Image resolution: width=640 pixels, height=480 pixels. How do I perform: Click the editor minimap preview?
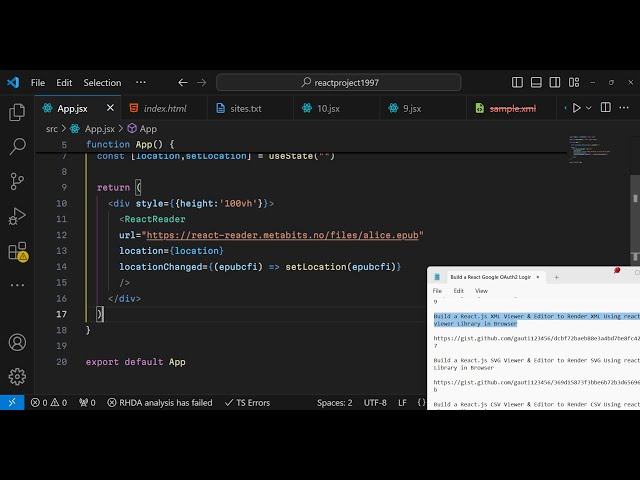(593, 152)
